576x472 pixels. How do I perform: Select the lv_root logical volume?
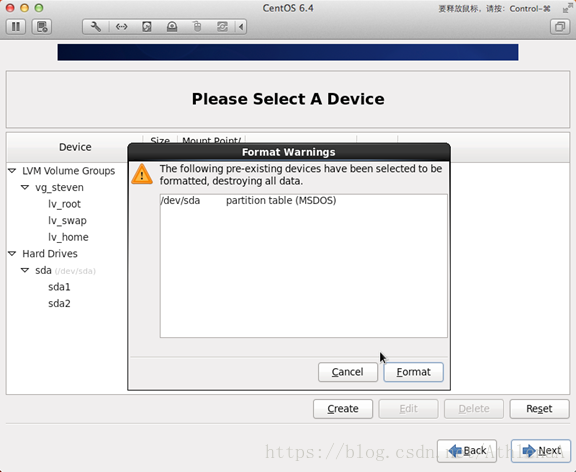coord(64,204)
